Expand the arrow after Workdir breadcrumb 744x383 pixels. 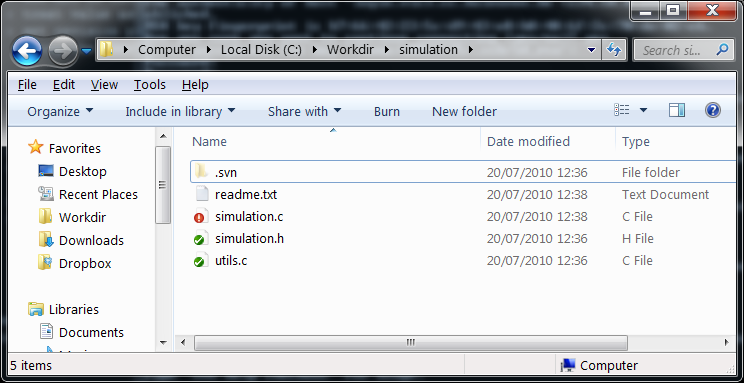[x=387, y=50]
